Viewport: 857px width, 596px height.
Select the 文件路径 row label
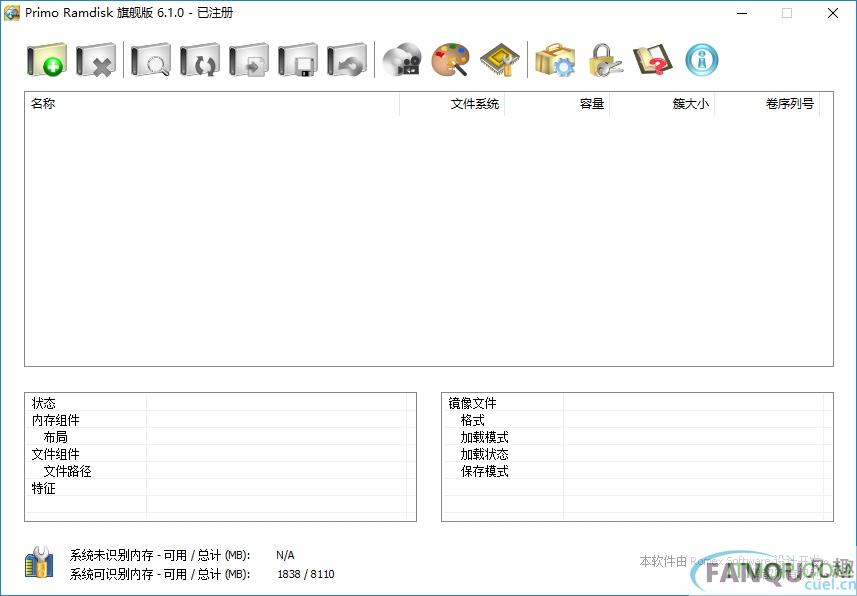coord(68,471)
